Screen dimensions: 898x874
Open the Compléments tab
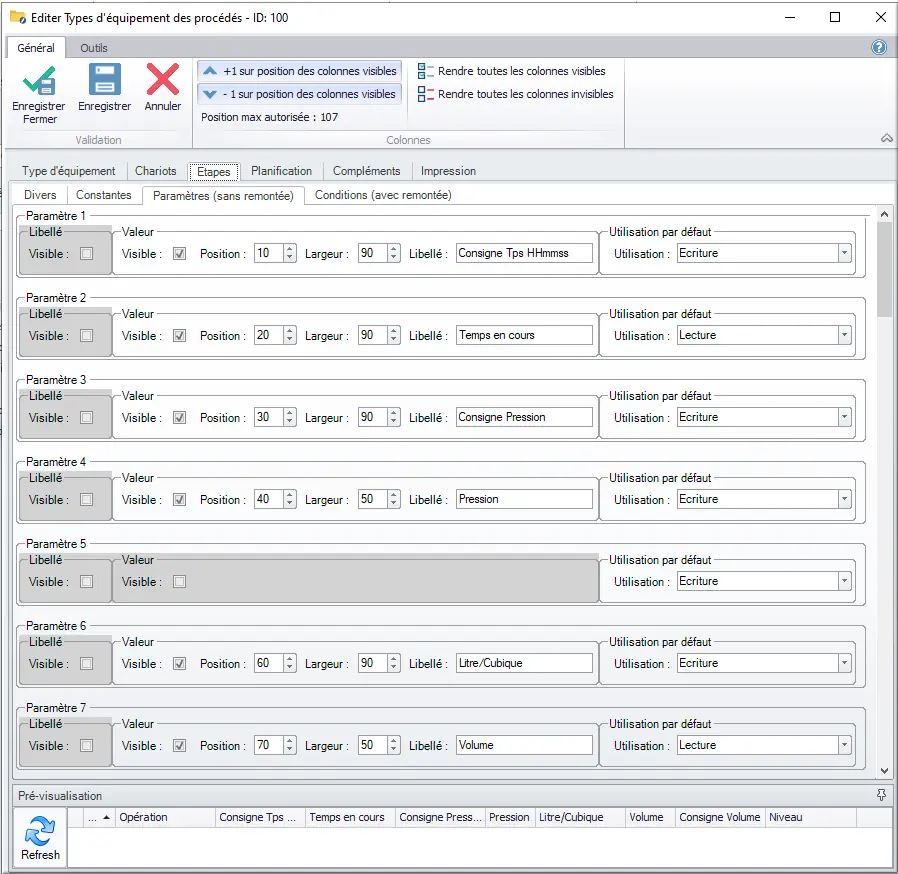pos(367,171)
